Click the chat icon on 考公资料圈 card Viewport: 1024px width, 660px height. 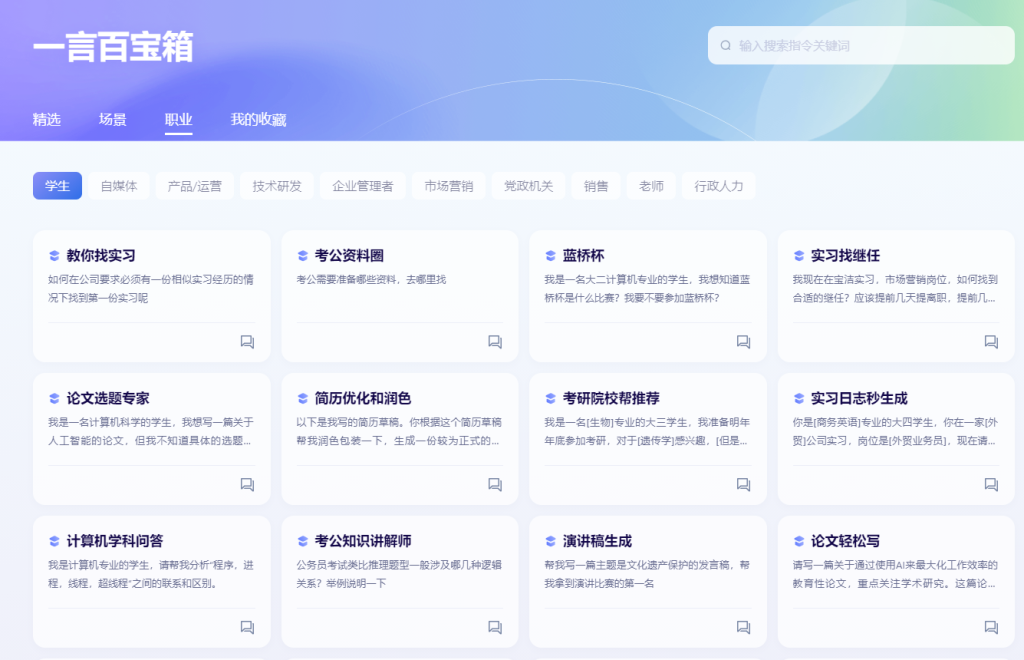[x=495, y=342]
